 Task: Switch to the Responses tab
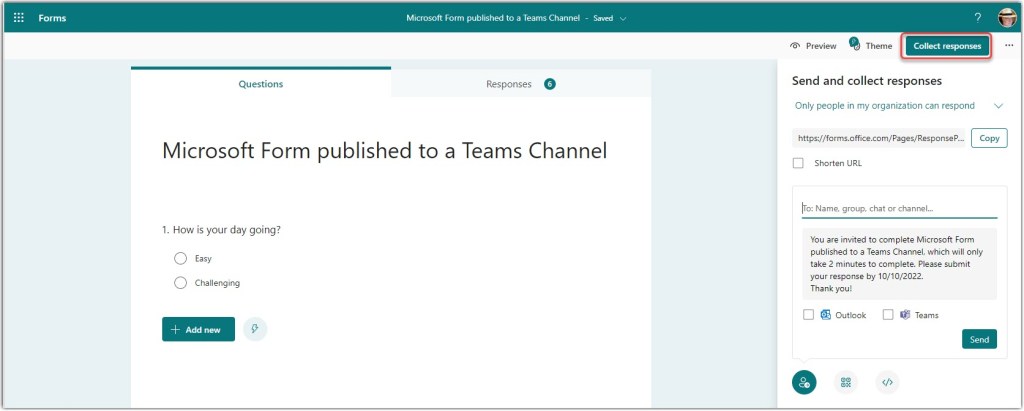click(520, 84)
